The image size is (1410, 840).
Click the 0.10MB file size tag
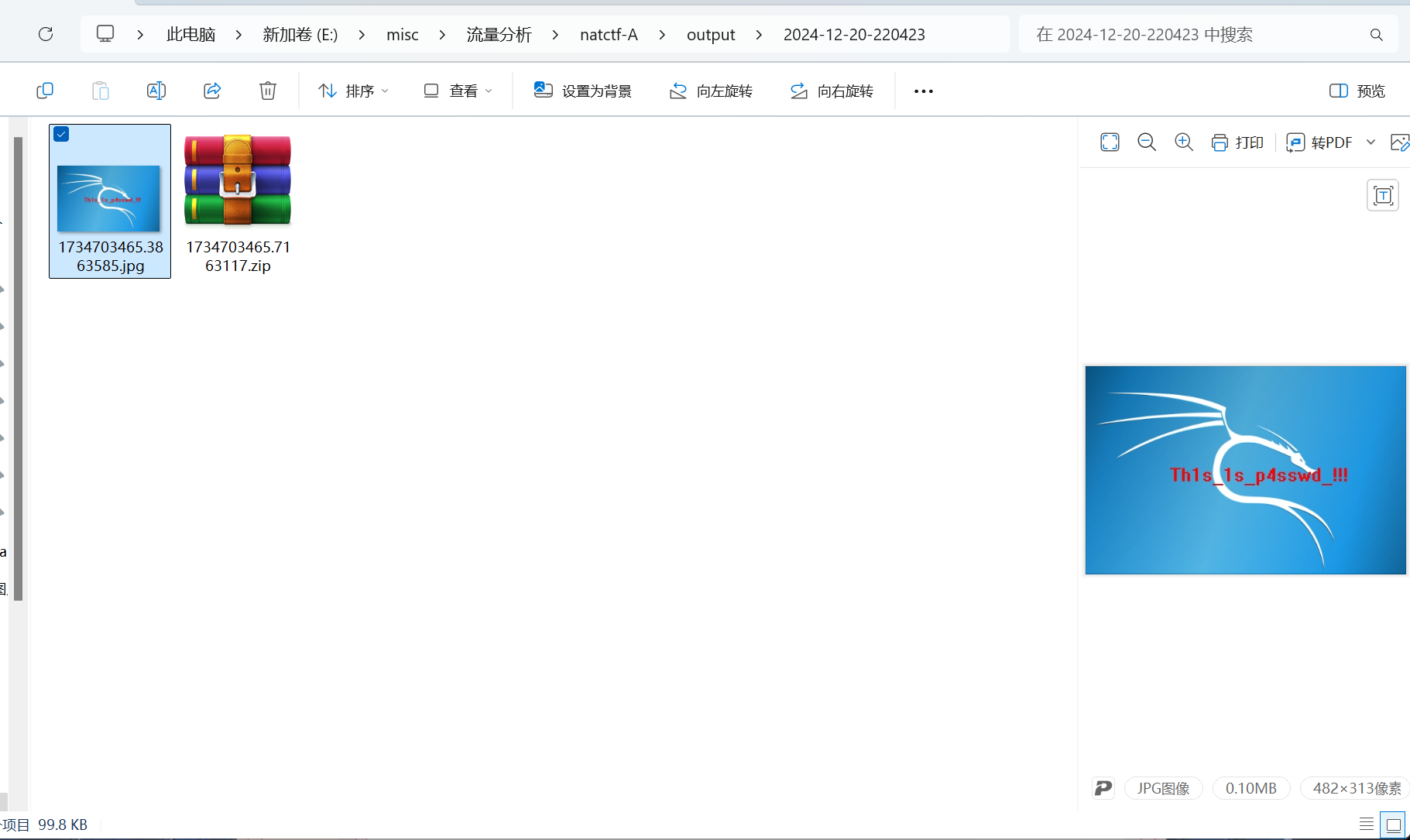[1250, 788]
